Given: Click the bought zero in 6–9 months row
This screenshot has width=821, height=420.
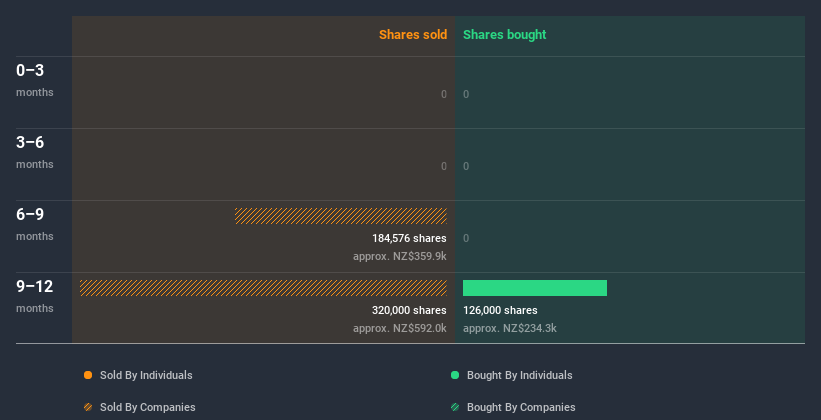Looking at the screenshot, I should pos(466,238).
